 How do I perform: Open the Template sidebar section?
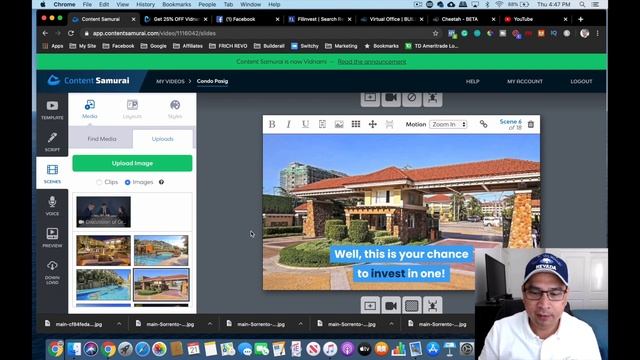point(52,110)
